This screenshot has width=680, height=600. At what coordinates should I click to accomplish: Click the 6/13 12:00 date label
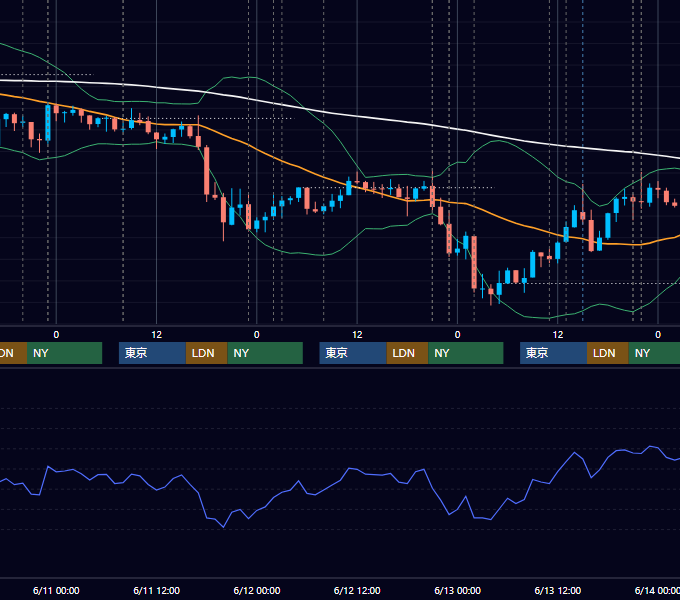click(558, 590)
